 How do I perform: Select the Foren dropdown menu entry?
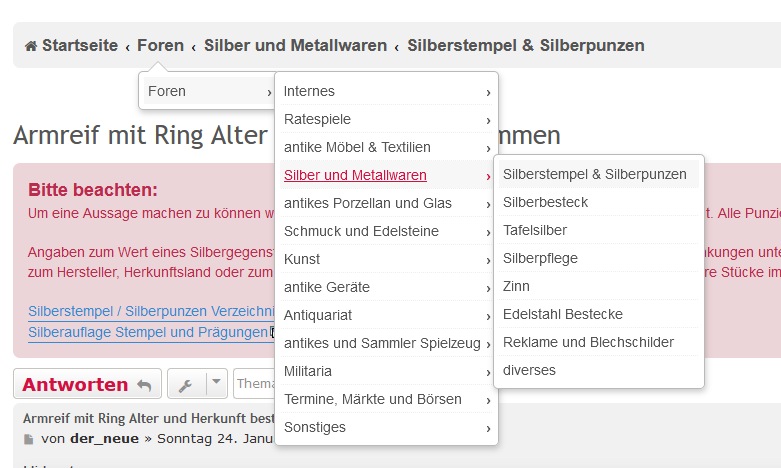point(167,91)
